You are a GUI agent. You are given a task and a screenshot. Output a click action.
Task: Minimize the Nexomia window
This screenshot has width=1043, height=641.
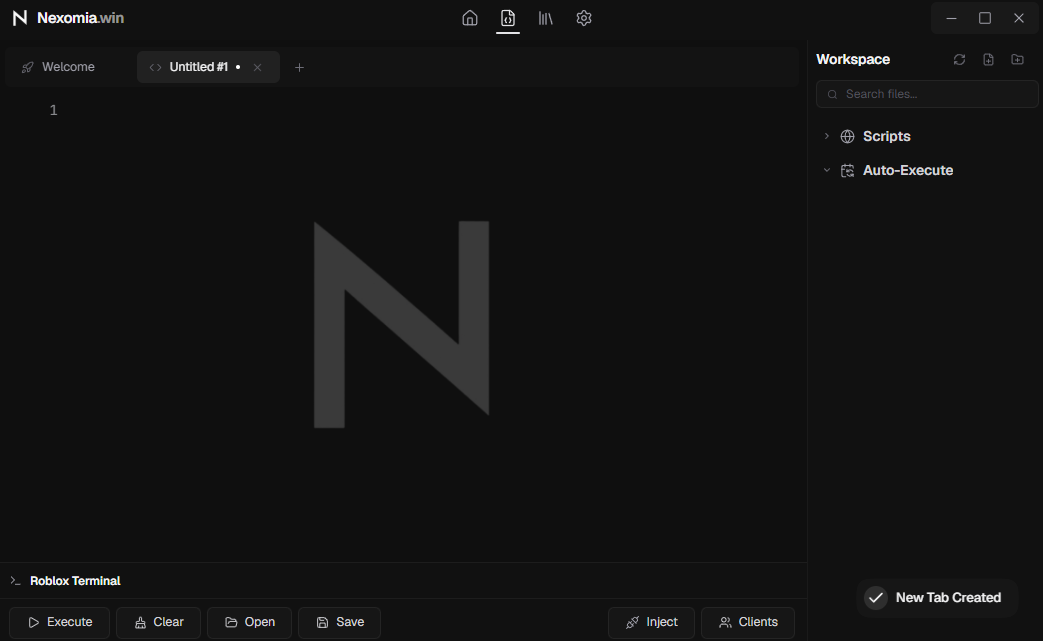tap(951, 18)
